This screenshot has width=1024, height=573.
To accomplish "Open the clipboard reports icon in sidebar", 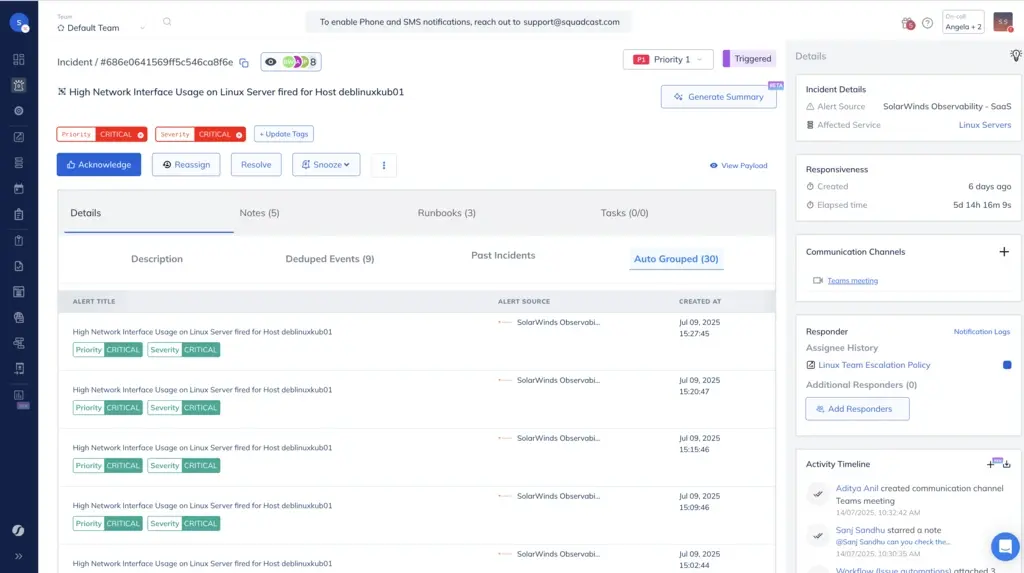I will tap(19, 214).
